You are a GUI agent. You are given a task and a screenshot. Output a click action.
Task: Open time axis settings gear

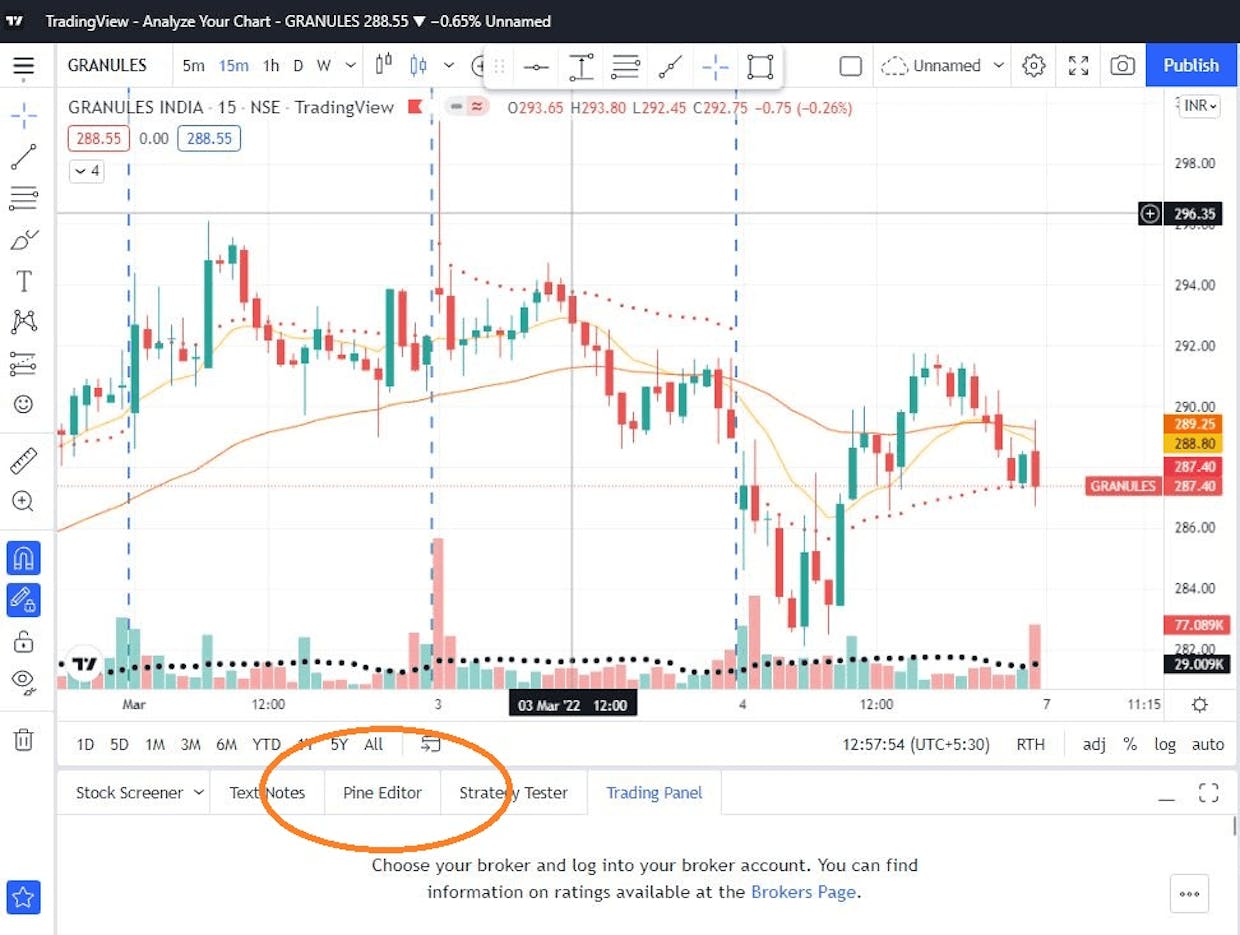coord(1200,704)
